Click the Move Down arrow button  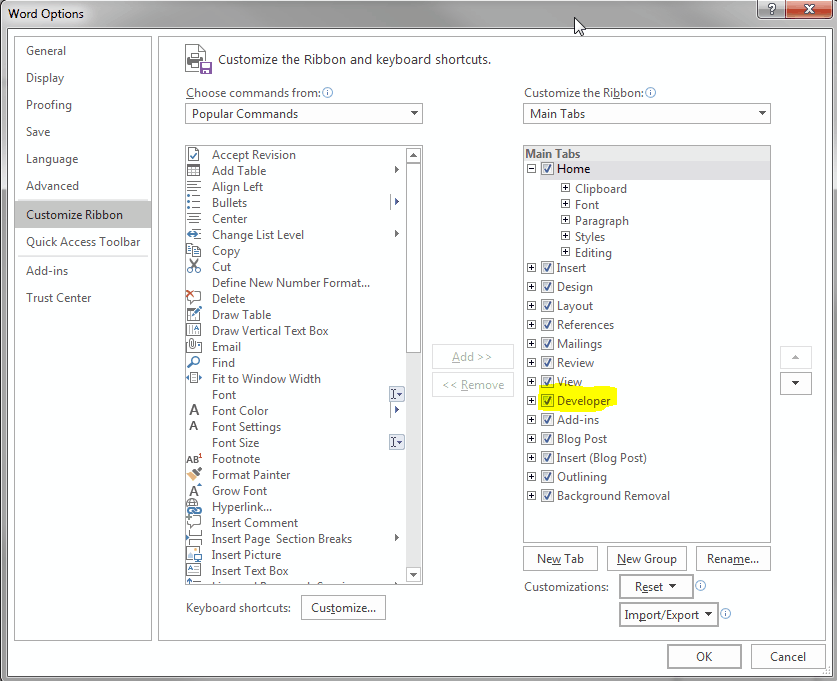tap(795, 383)
